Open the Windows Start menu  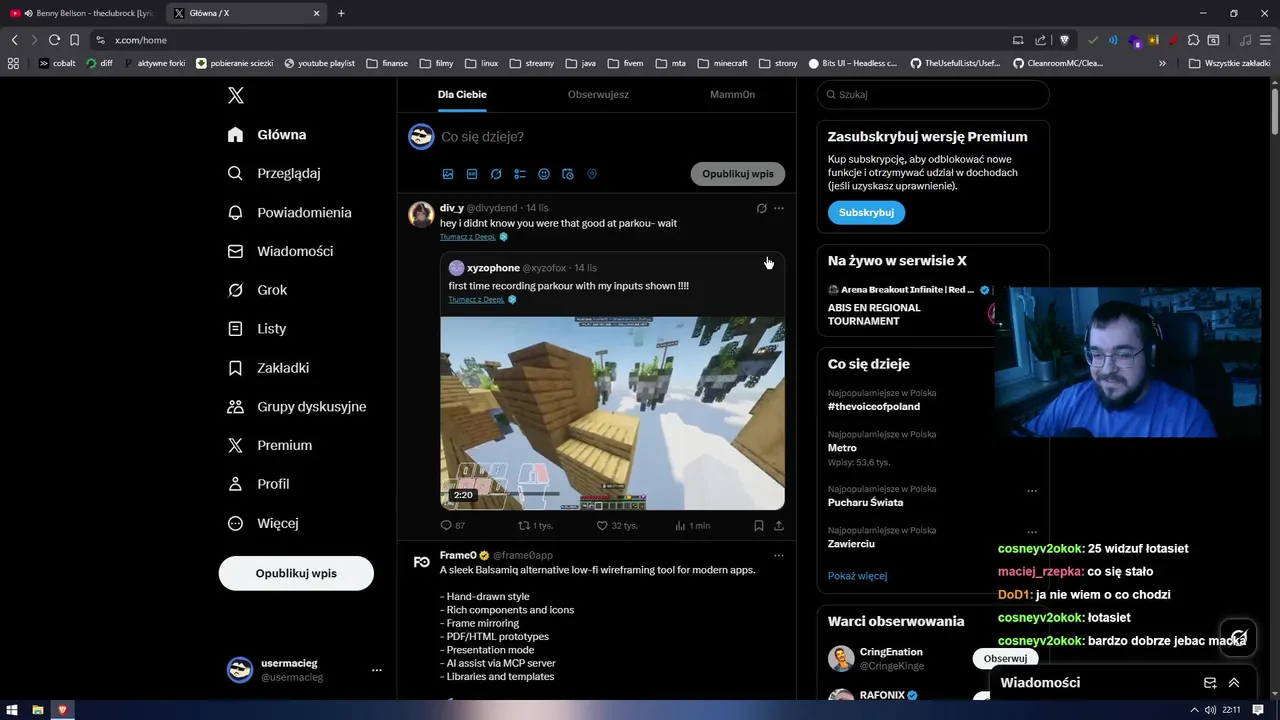[14, 710]
